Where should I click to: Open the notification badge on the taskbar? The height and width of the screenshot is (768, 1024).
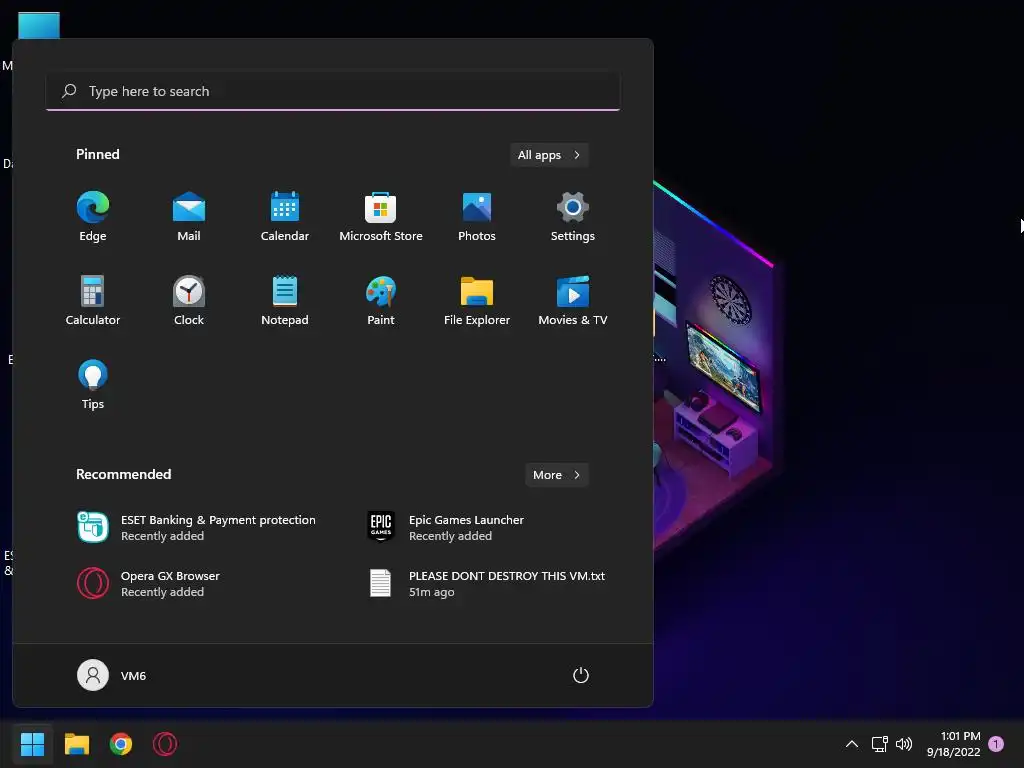[996, 744]
